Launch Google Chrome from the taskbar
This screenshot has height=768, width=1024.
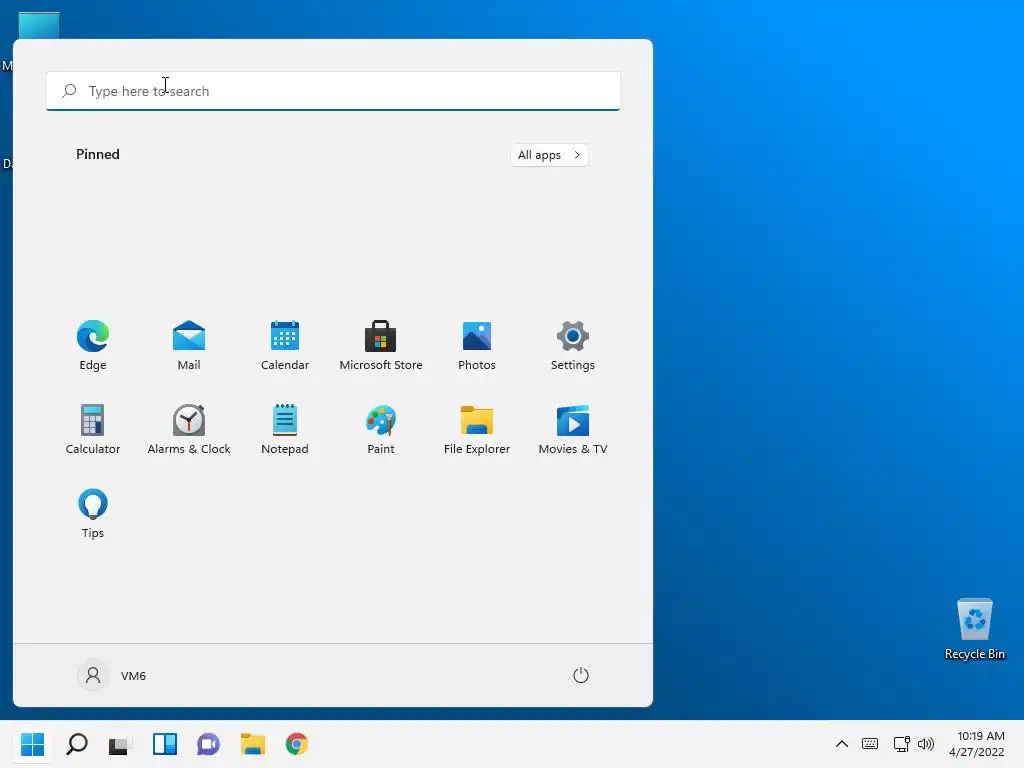pos(296,744)
